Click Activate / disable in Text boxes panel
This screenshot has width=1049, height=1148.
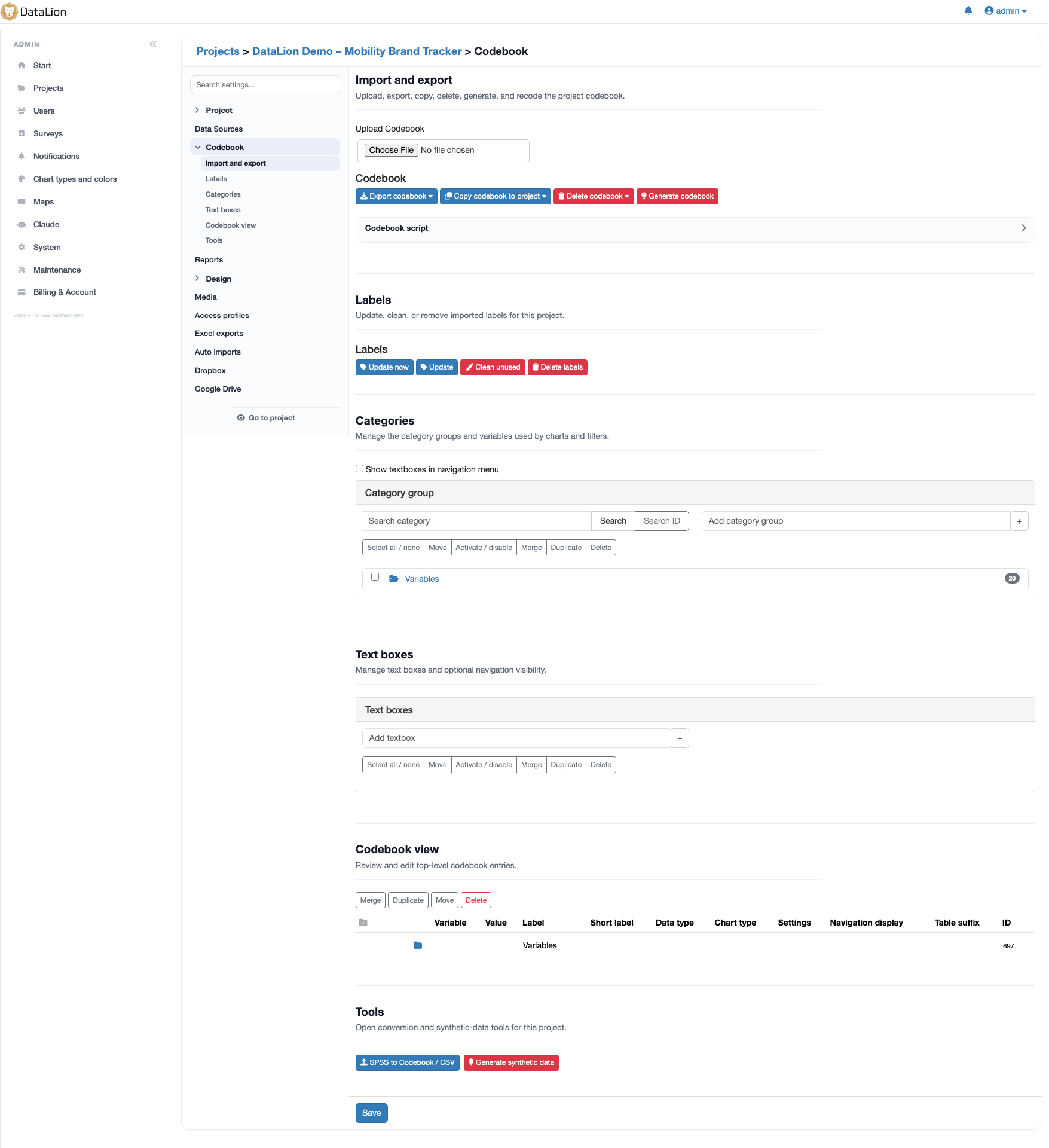point(484,765)
